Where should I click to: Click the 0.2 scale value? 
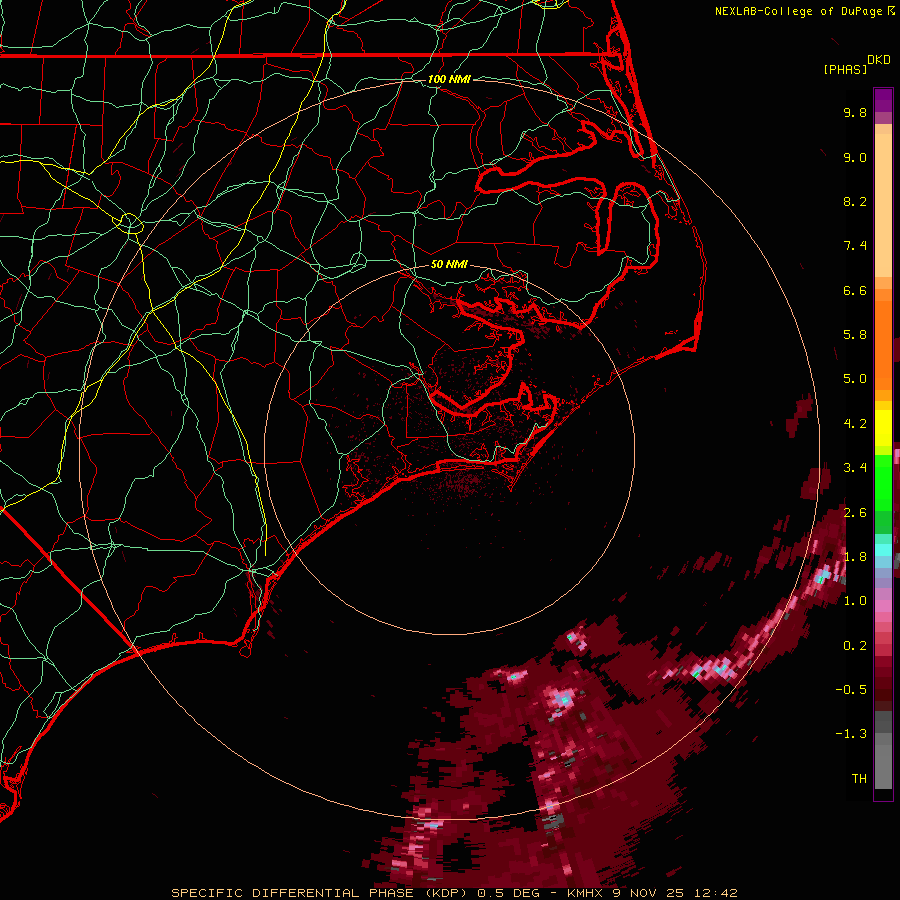pyautogui.click(x=855, y=645)
